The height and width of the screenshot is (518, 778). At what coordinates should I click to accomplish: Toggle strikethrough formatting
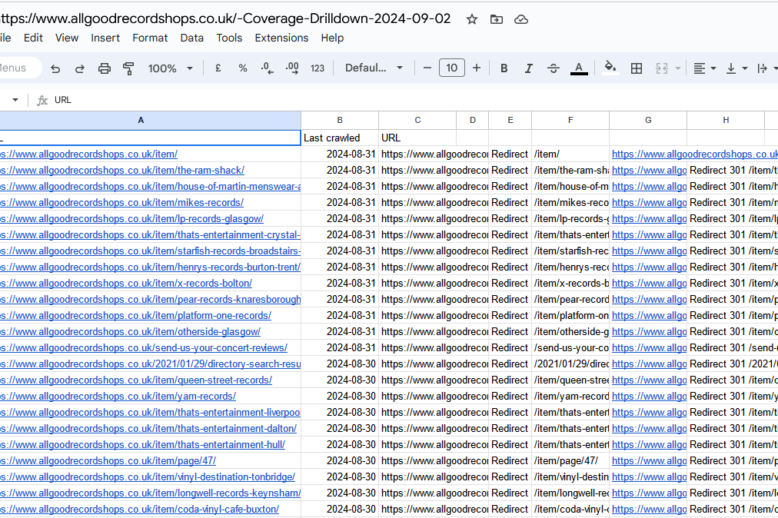[x=553, y=68]
